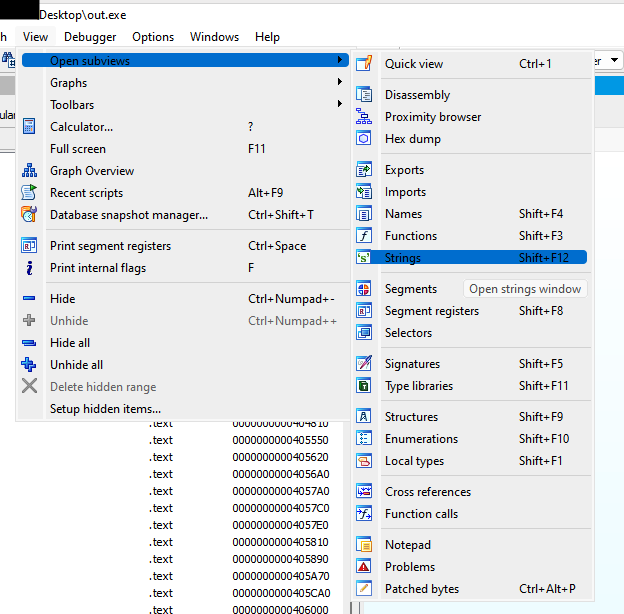Select address 0000000000405810 row

[x=280, y=542]
